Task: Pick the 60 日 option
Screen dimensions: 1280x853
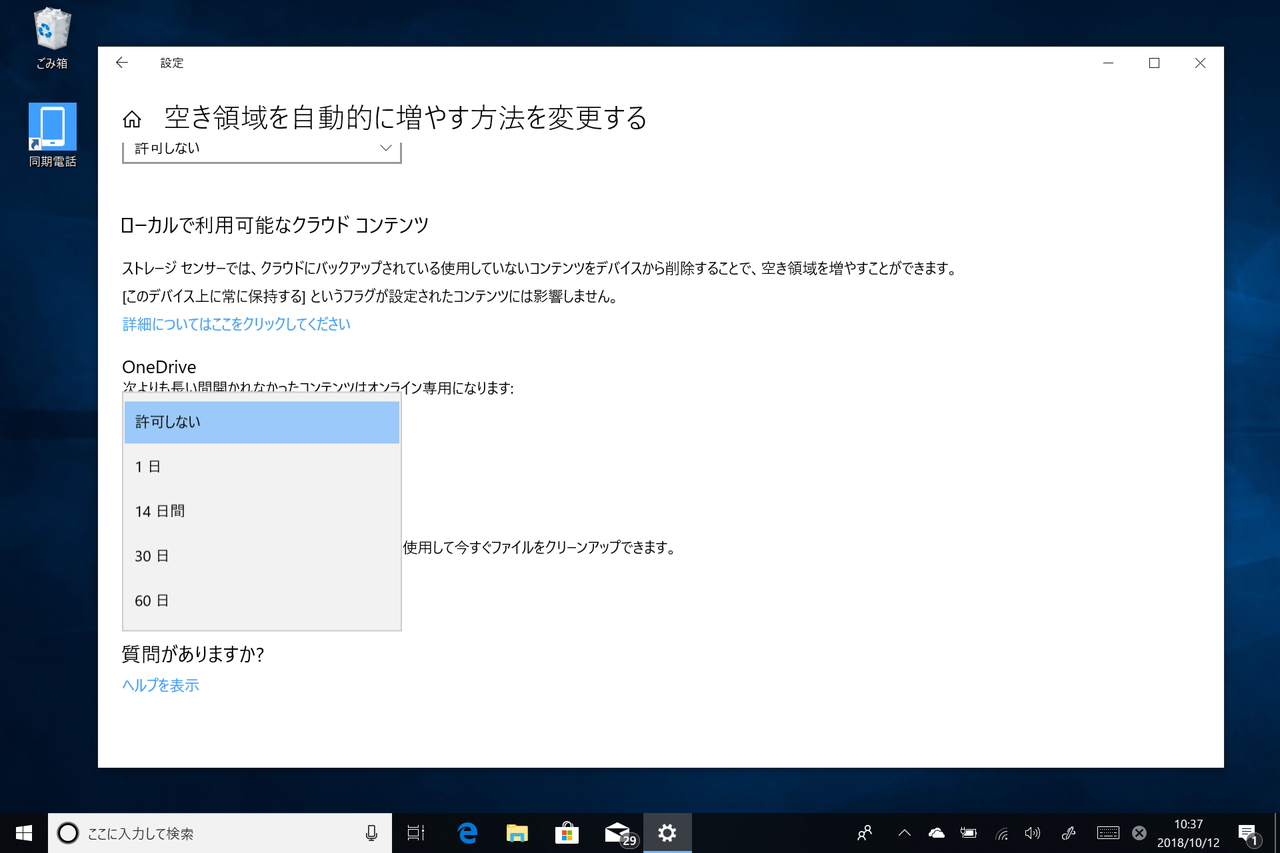Action: click(262, 601)
